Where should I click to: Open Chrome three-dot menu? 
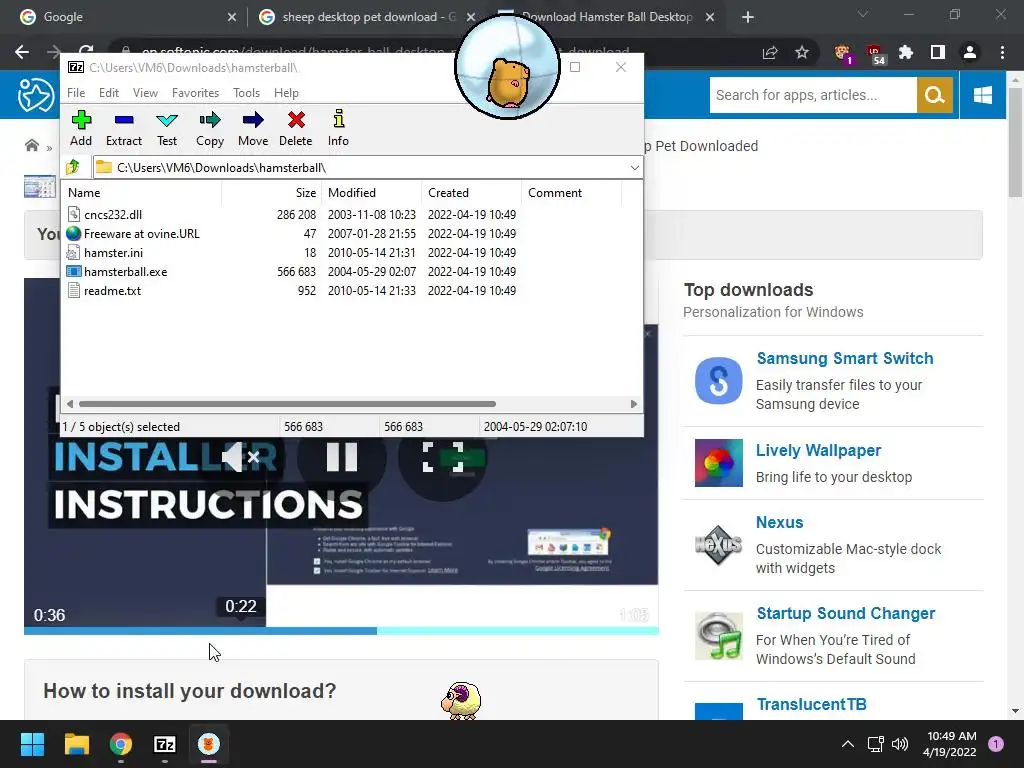pos(1002,52)
